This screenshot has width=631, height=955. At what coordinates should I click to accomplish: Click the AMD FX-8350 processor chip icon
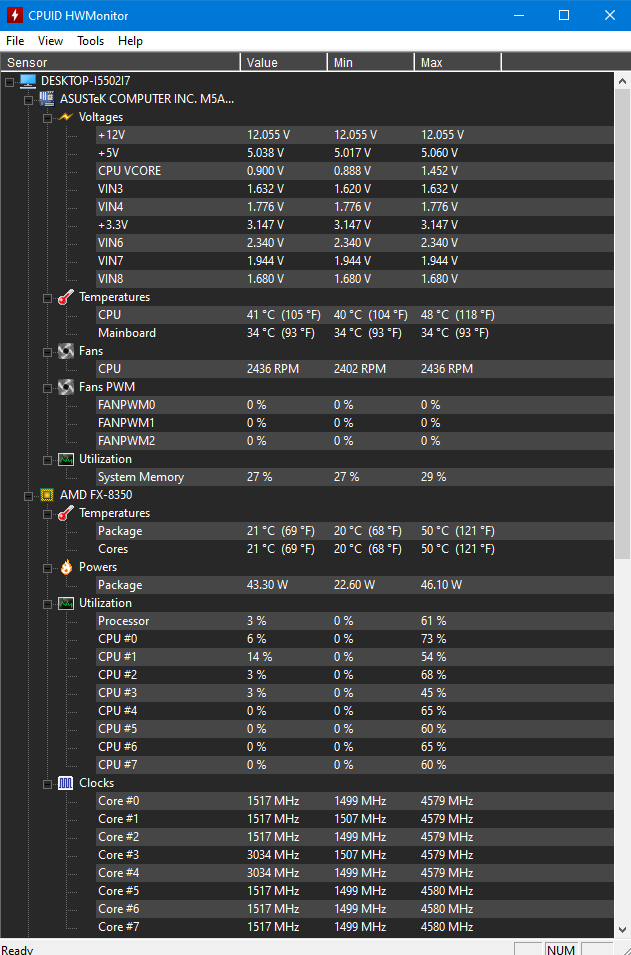46,495
